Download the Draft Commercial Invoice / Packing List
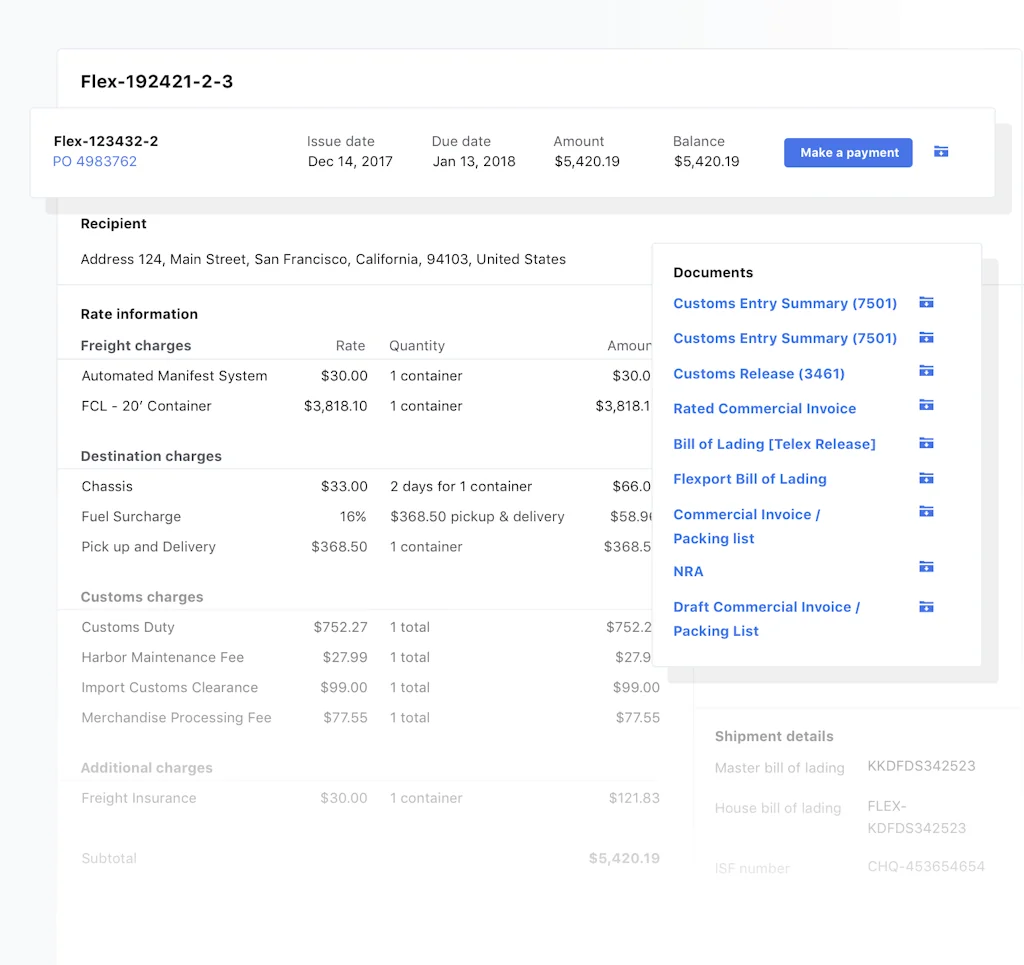The height and width of the screenshot is (965, 1024). point(926,606)
